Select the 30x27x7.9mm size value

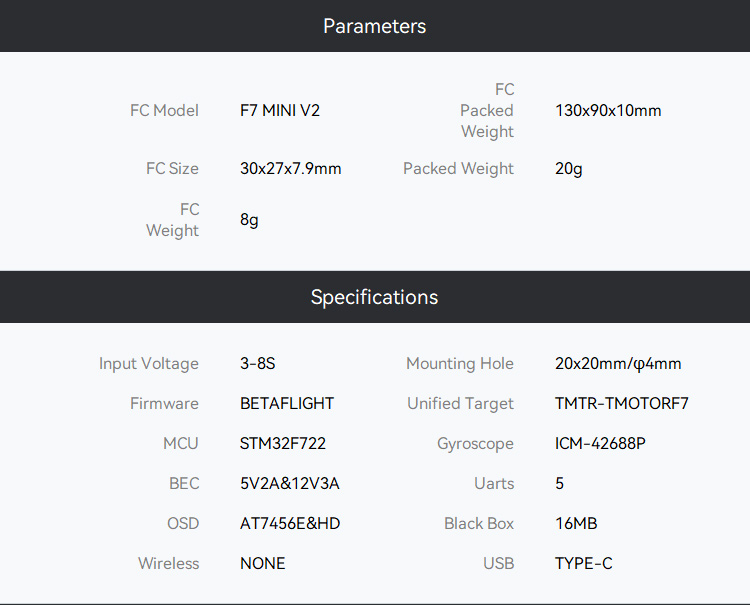[x=291, y=168]
